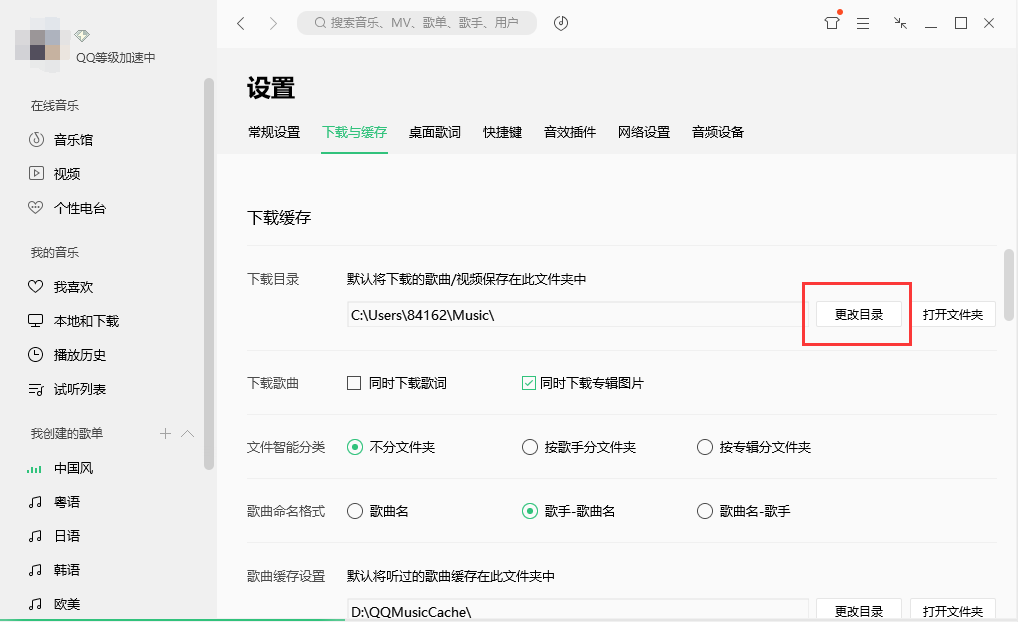Click the back navigation arrow
Viewport: 1018px width, 622px height.
241,22
